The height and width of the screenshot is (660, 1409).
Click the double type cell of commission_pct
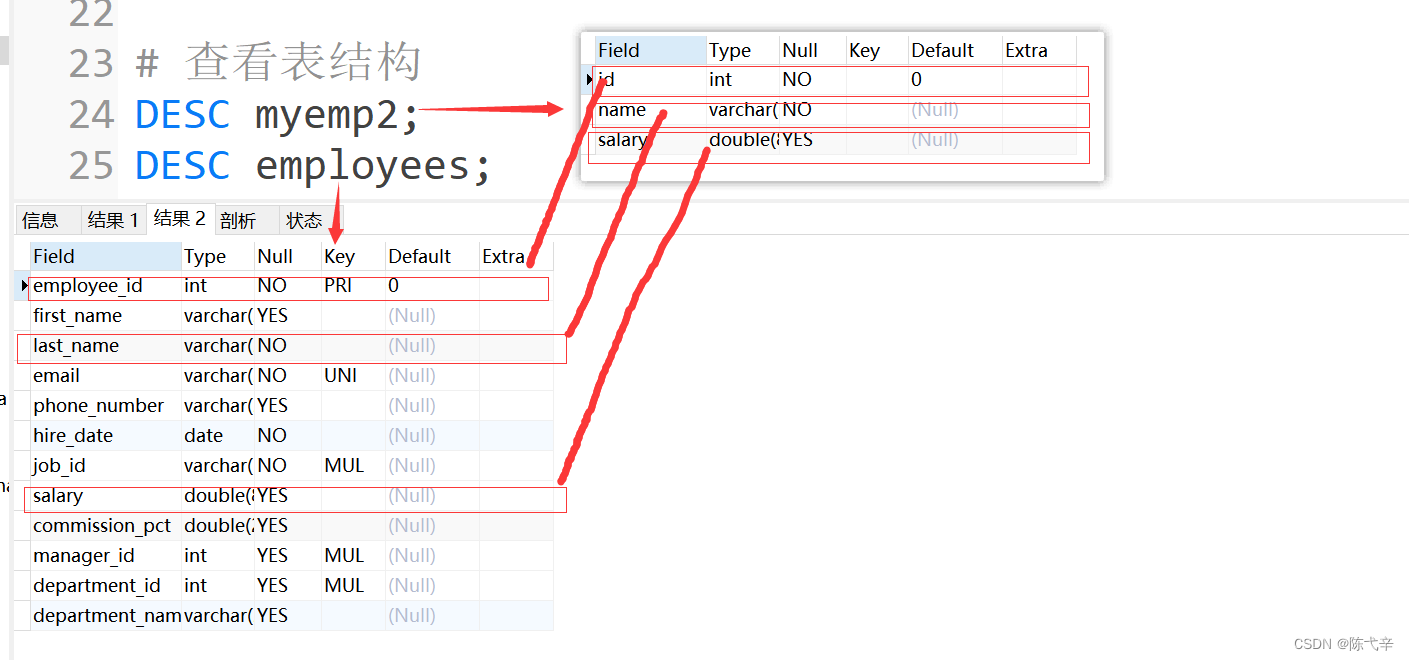(x=218, y=526)
